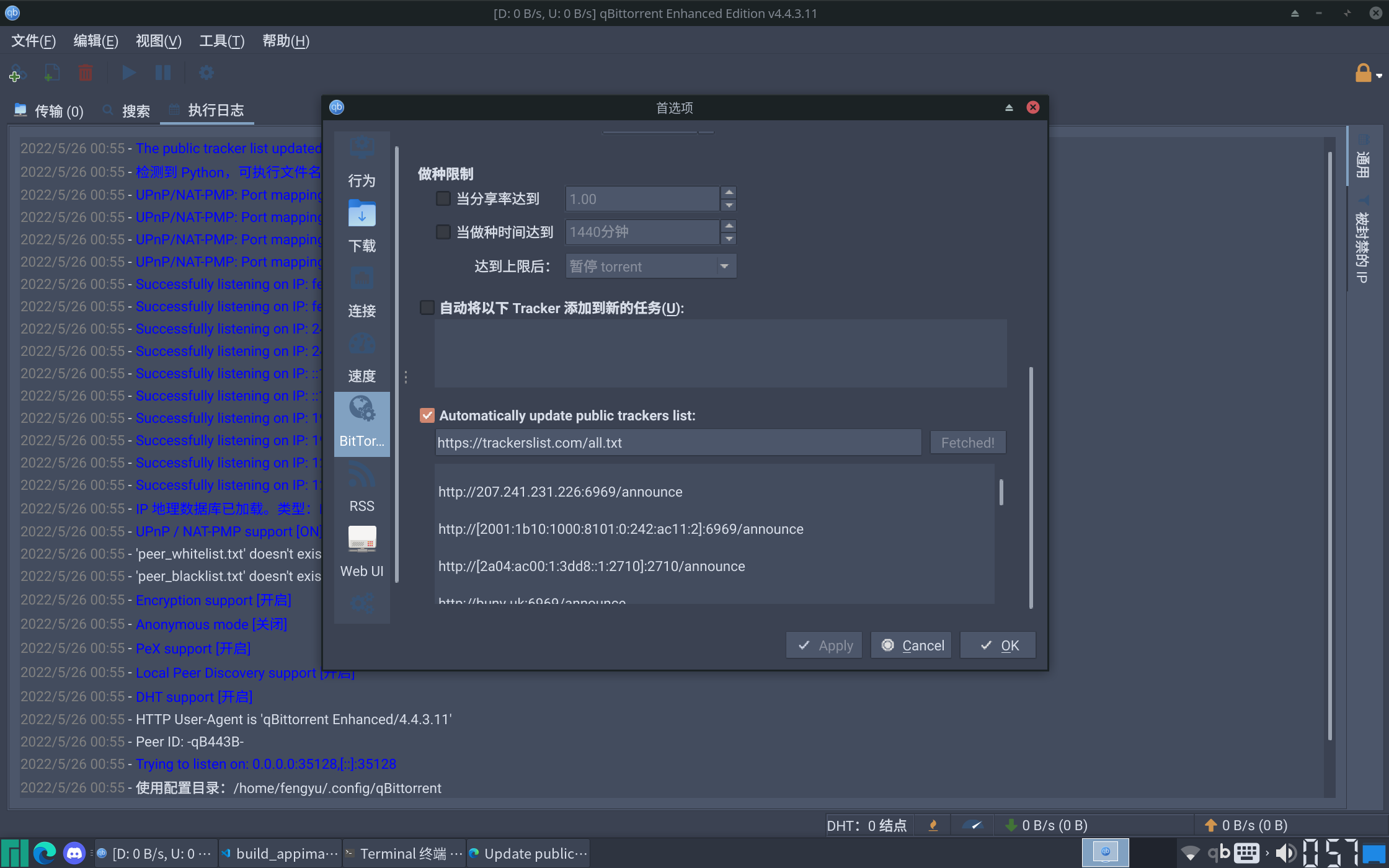
Task: Click the Apply button
Action: 824,645
